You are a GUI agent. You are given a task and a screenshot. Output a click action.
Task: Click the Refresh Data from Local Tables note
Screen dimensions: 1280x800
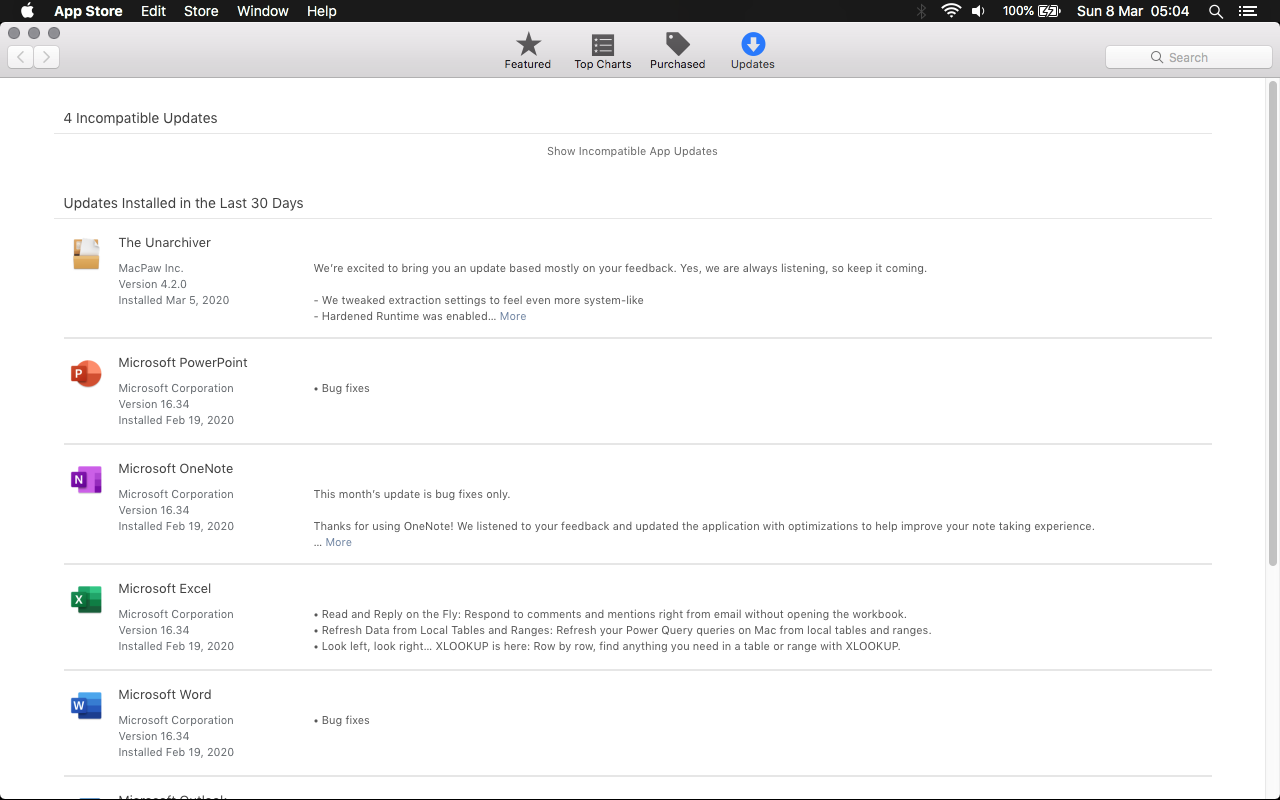point(622,630)
